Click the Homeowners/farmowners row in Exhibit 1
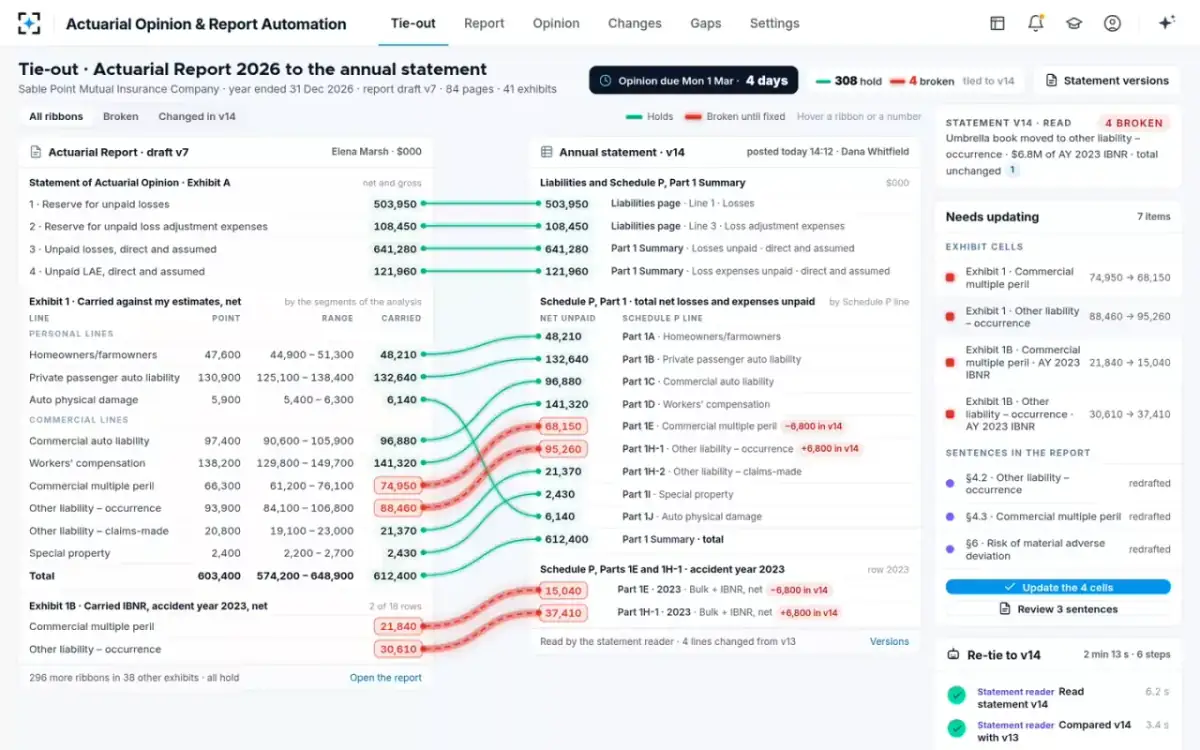Image resolution: width=1200 pixels, height=750 pixels. [x=225, y=355]
